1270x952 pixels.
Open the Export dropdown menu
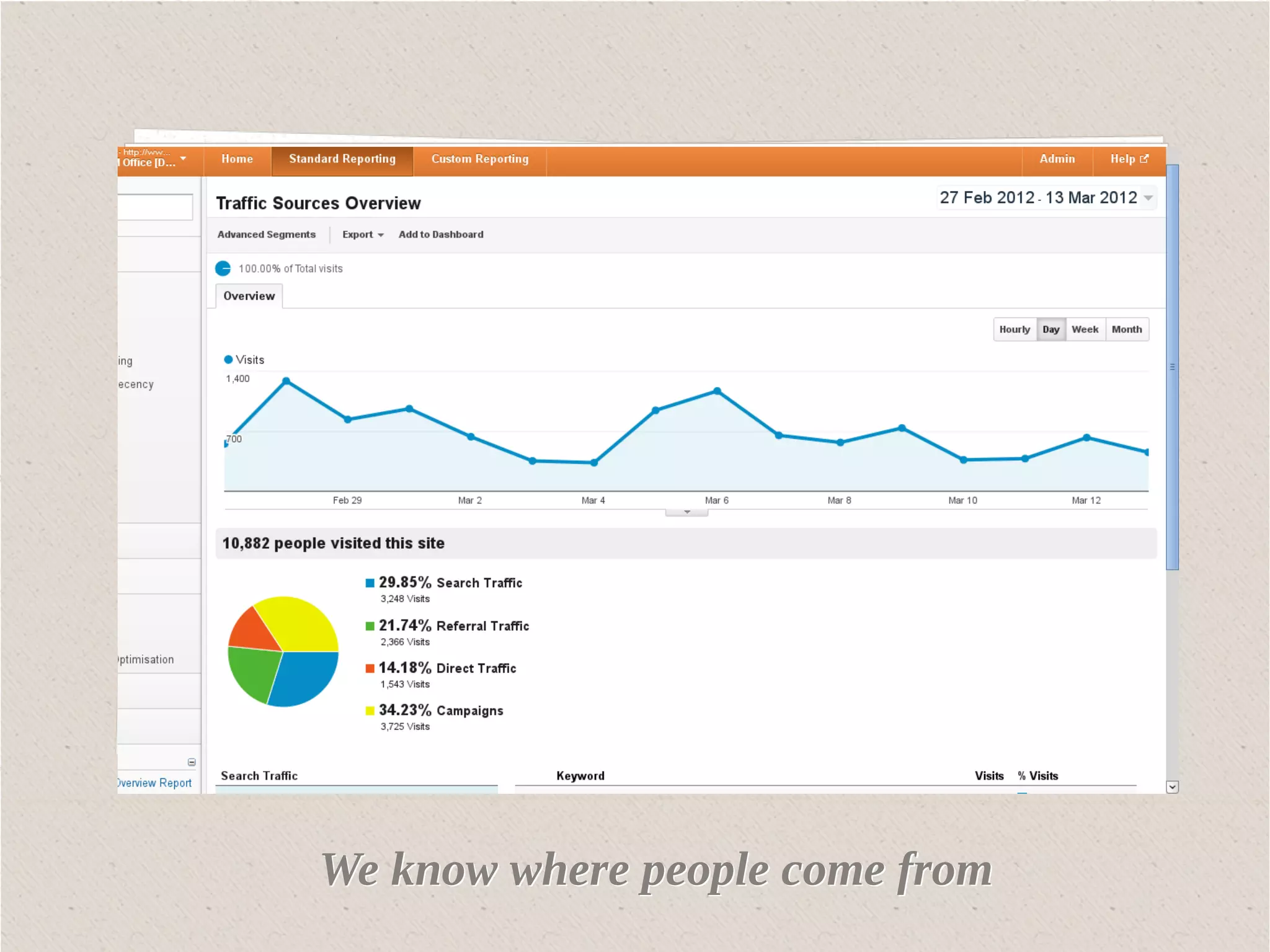(x=363, y=234)
